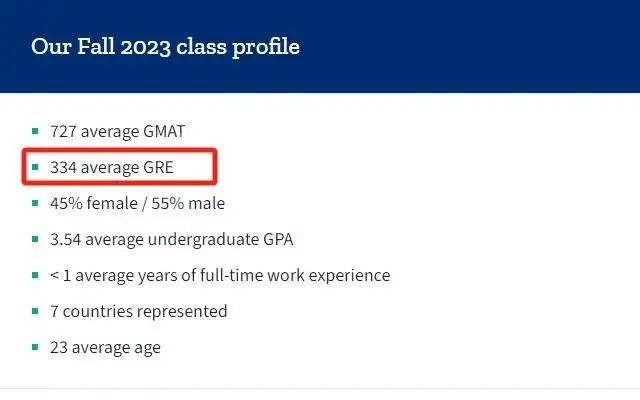Click the "55% male" statistic
The image size is (640, 400).
pos(187,204)
